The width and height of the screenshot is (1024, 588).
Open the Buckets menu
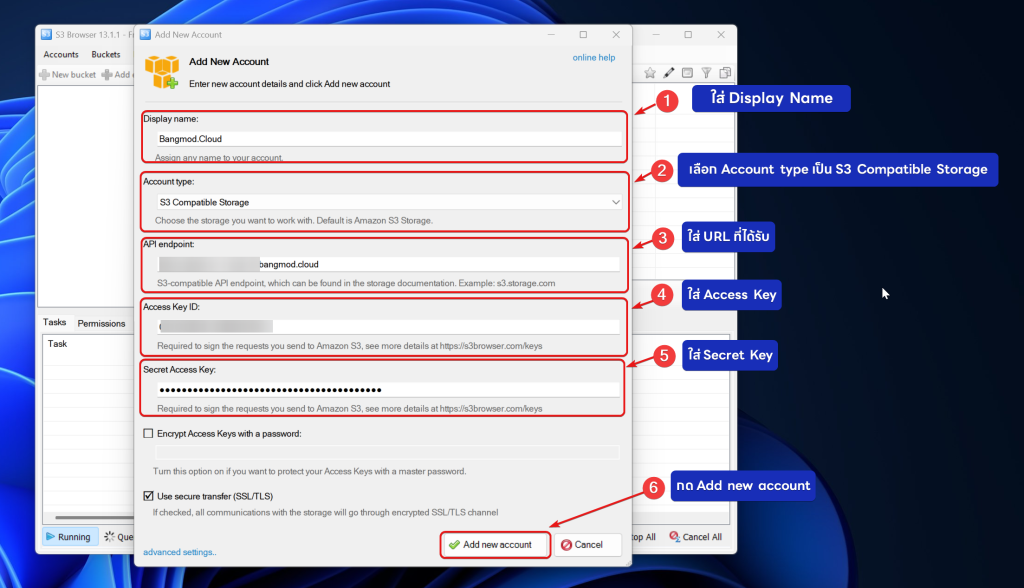click(106, 55)
